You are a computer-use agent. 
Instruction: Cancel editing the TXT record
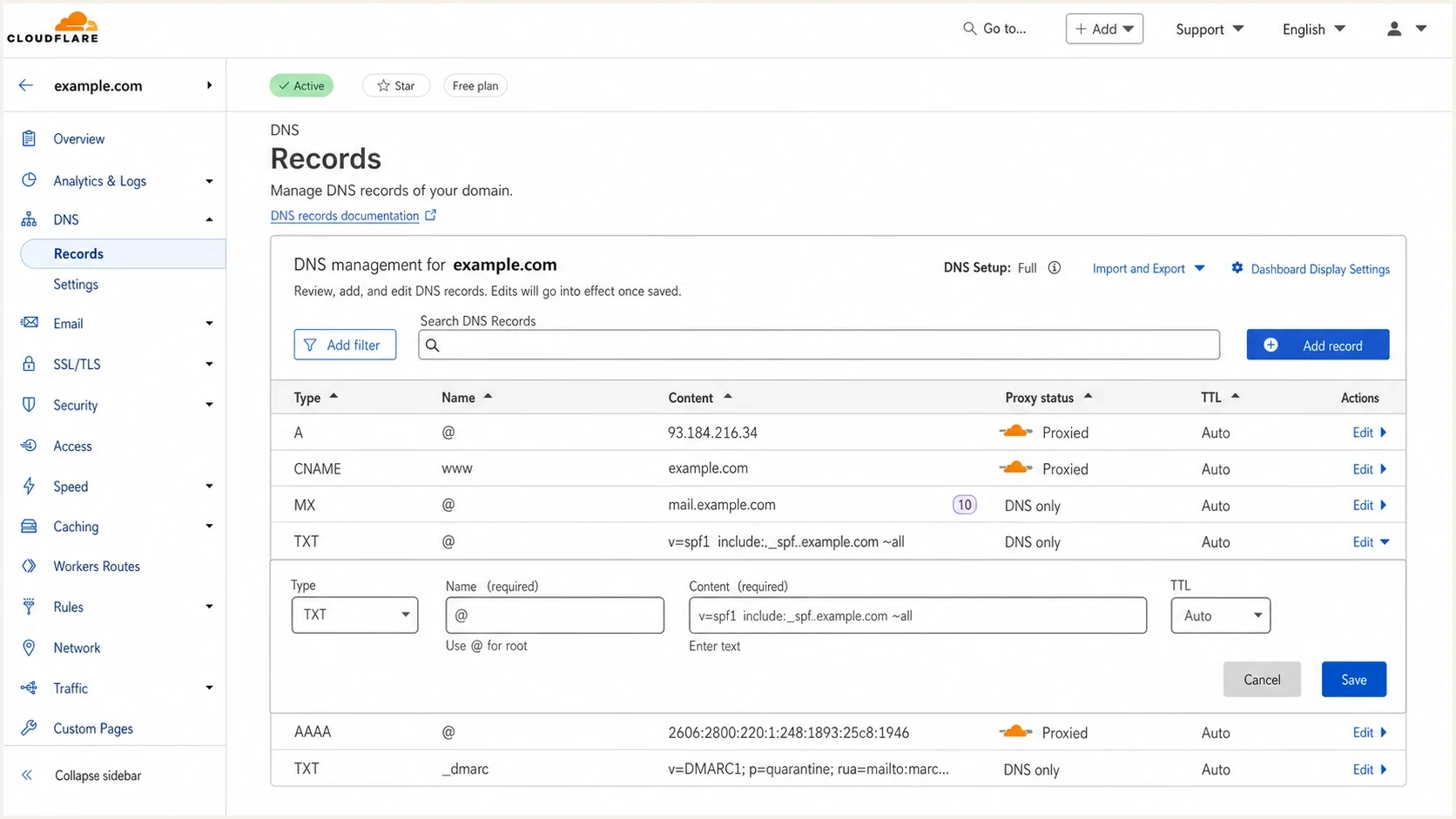point(1262,679)
